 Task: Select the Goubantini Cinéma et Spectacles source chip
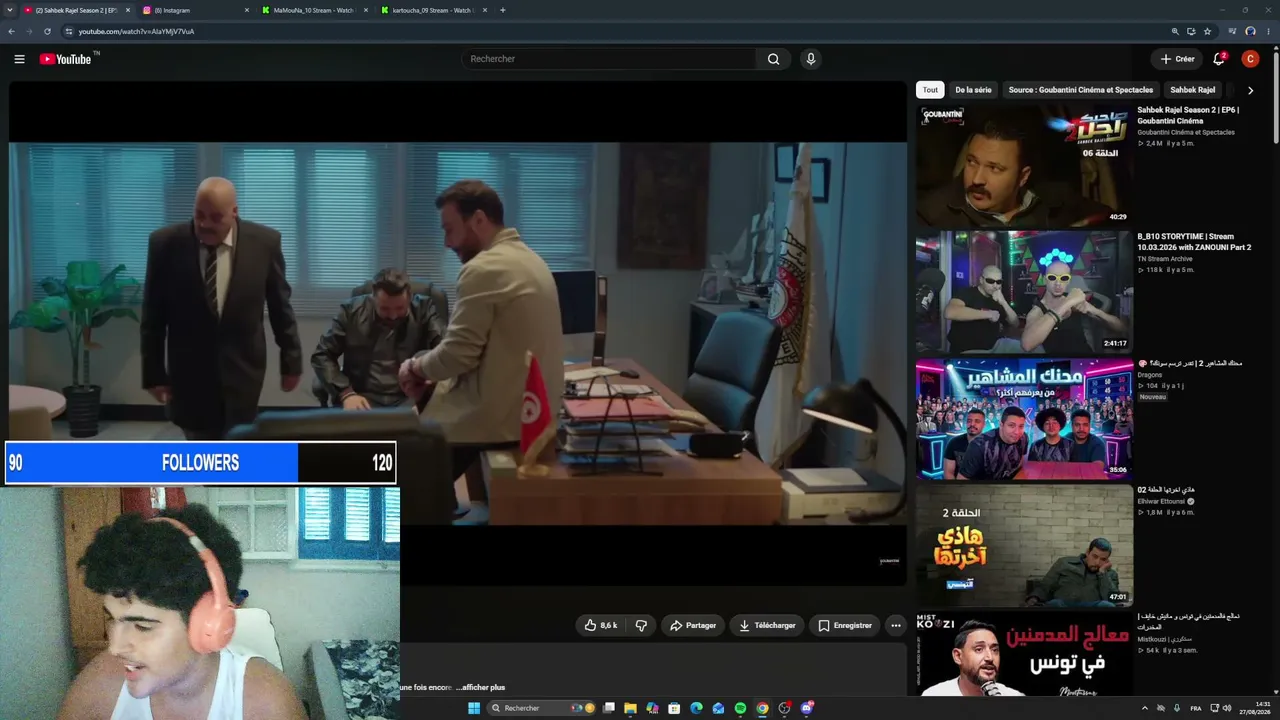(1081, 90)
